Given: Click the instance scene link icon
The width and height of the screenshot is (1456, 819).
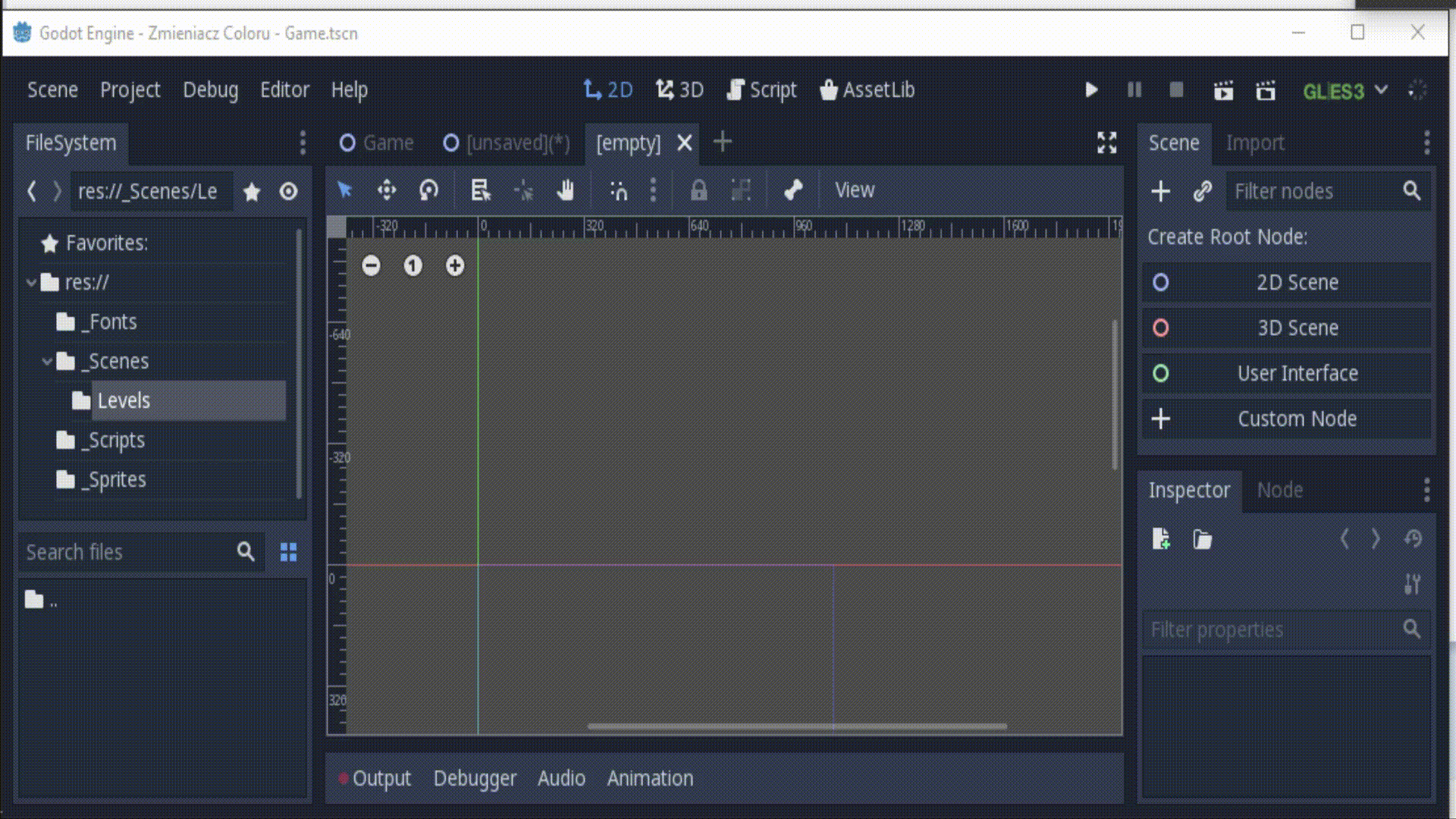Looking at the screenshot, I should (1202, 191).
